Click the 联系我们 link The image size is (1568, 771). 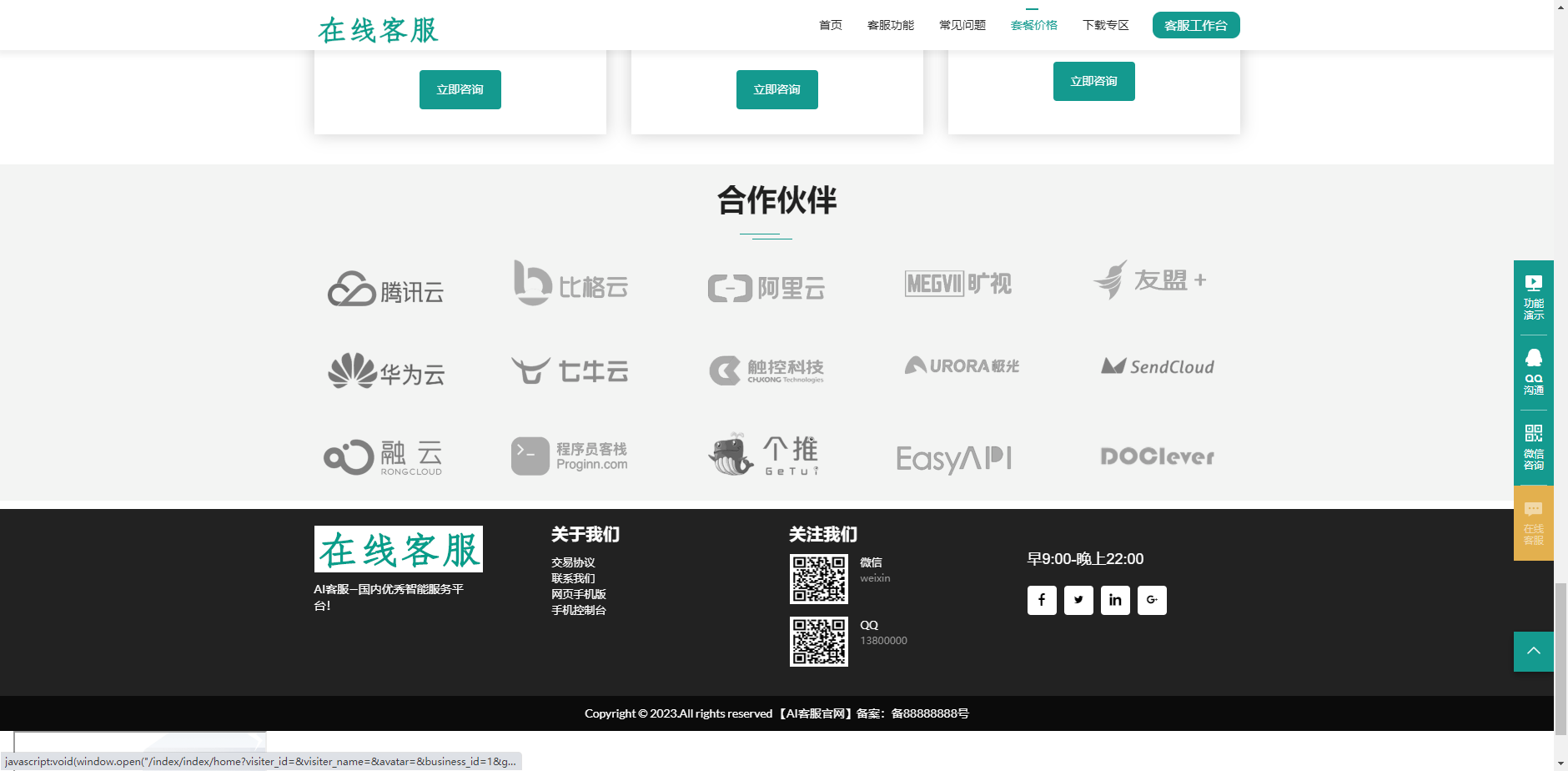[x=573, y=577]
